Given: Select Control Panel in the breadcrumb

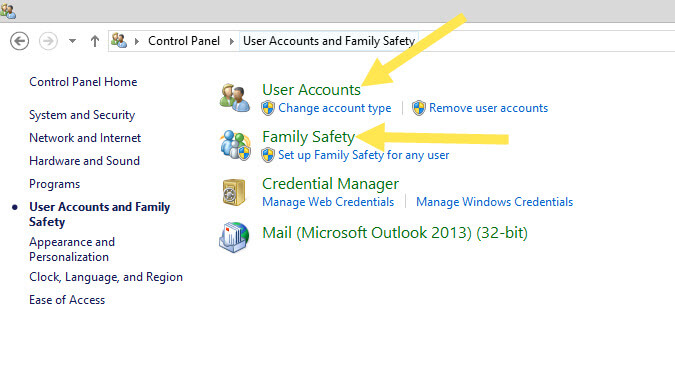Looking at the screenshot, I should click(x=184, y=41).
